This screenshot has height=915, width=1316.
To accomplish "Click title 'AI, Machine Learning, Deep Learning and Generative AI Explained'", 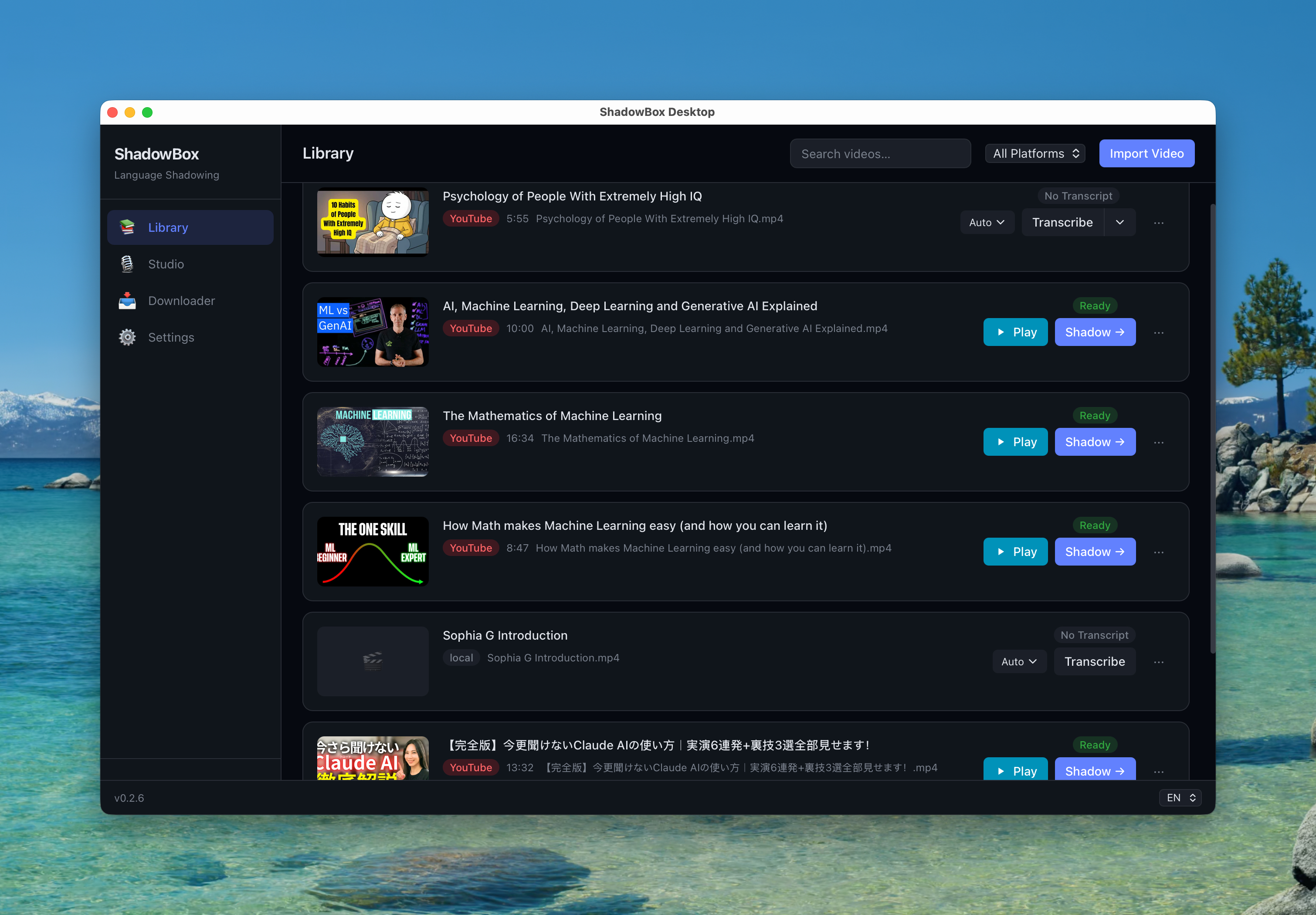I will pos(630,306).
